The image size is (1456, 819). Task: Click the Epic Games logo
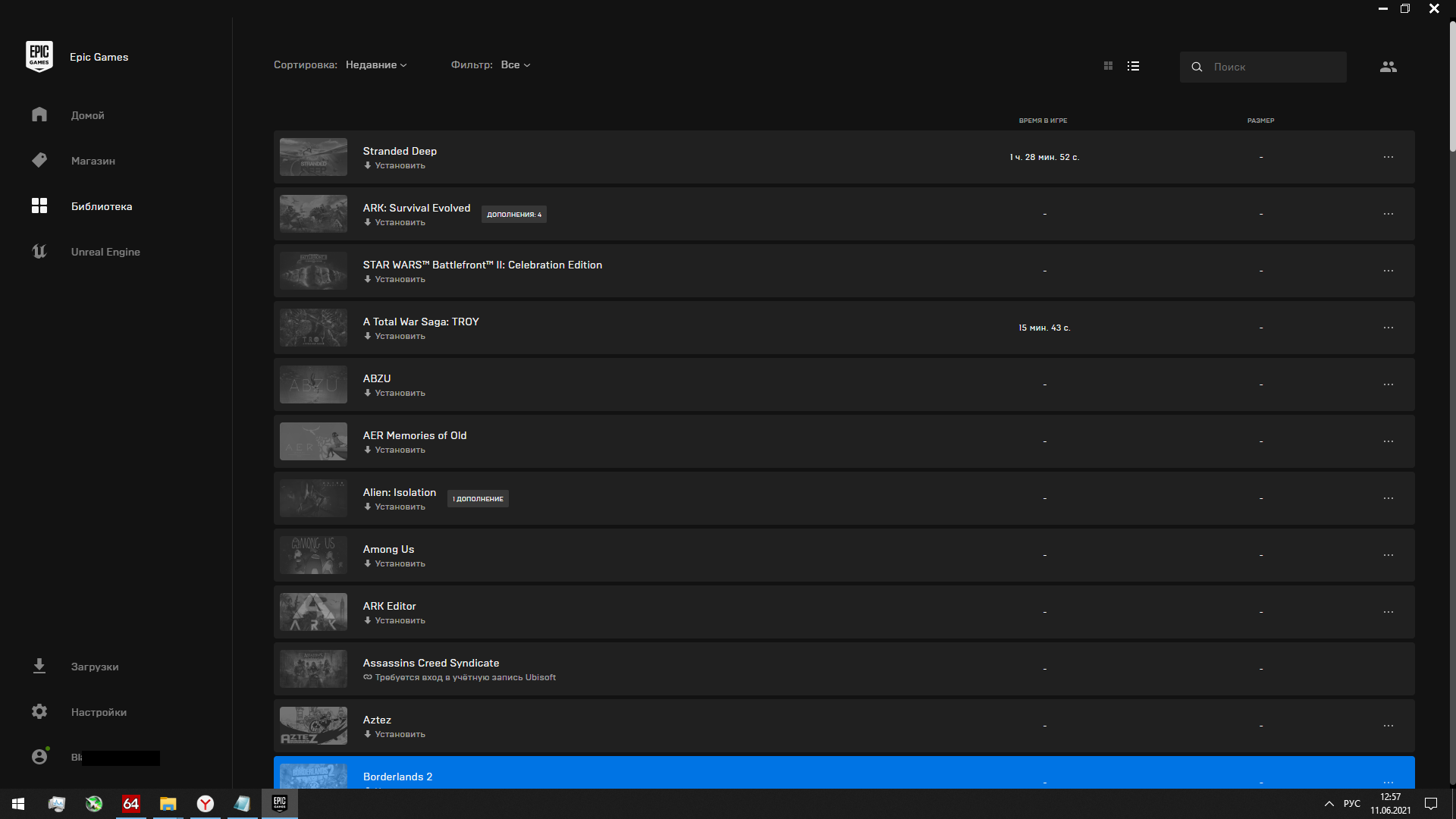point(39,57)
